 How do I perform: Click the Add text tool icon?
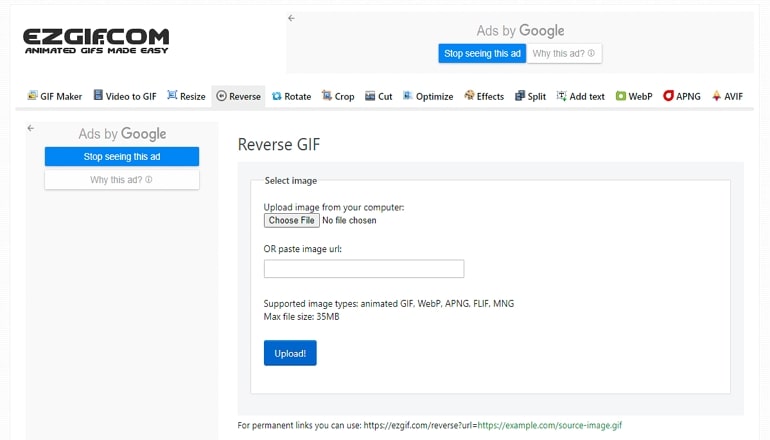[x=561, y=96]
